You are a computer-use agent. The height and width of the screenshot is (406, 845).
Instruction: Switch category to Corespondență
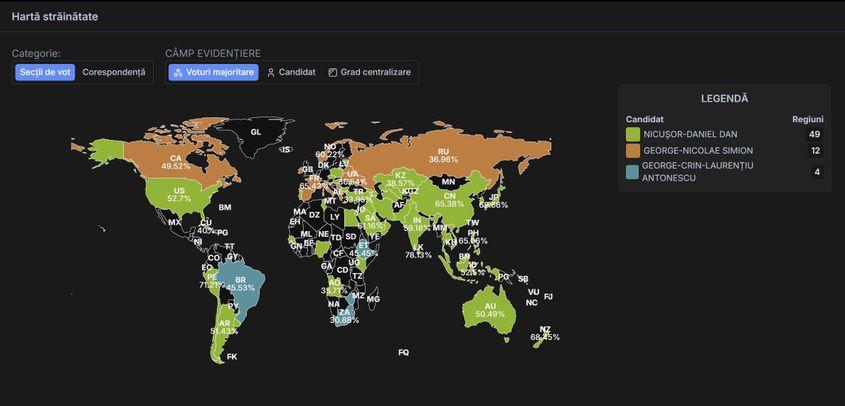tap(113, 72)
